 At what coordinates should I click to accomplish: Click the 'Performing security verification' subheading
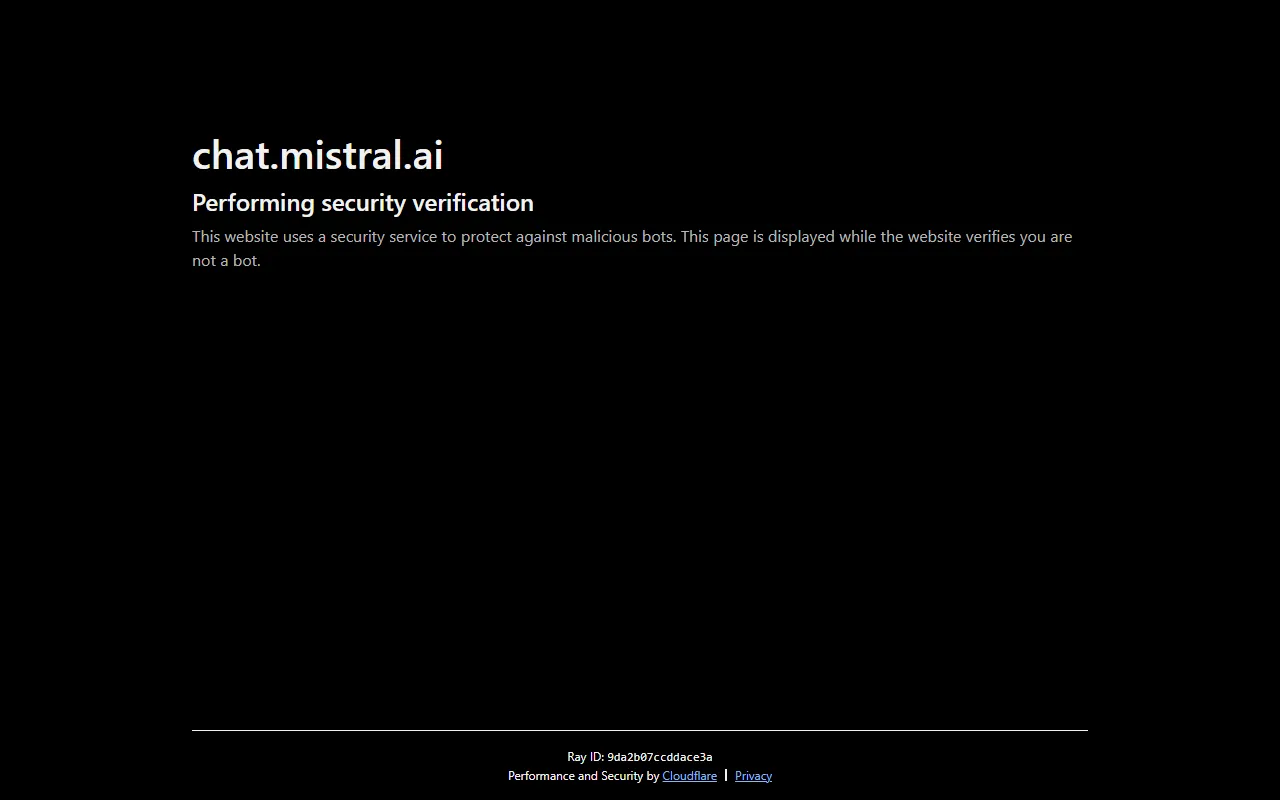[362, 203]
